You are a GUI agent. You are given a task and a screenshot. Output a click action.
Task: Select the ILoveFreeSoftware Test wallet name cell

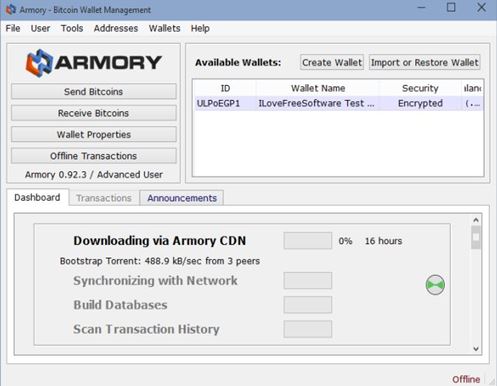317,103
